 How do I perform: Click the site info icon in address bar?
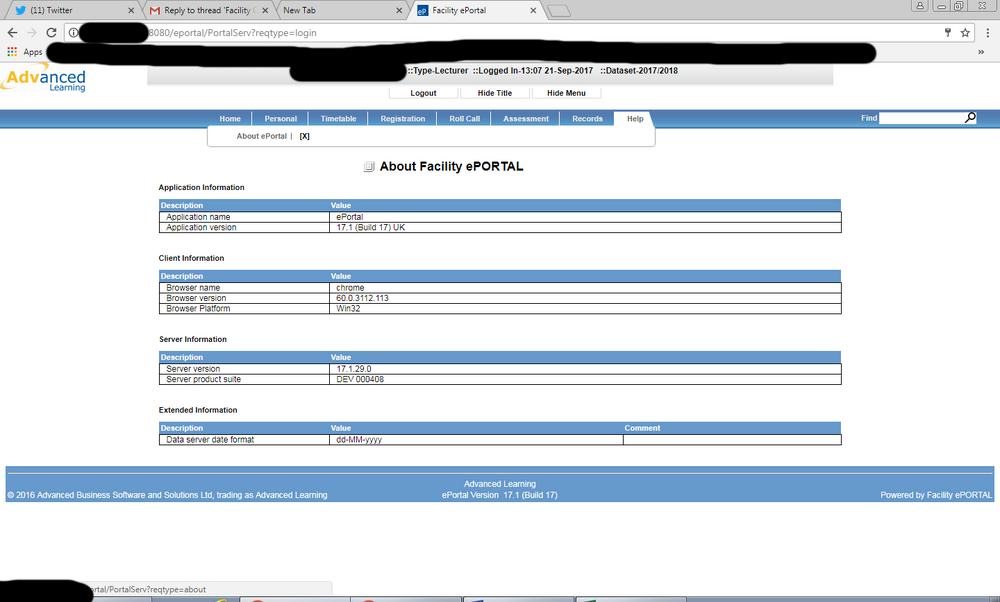click(74, 33)
